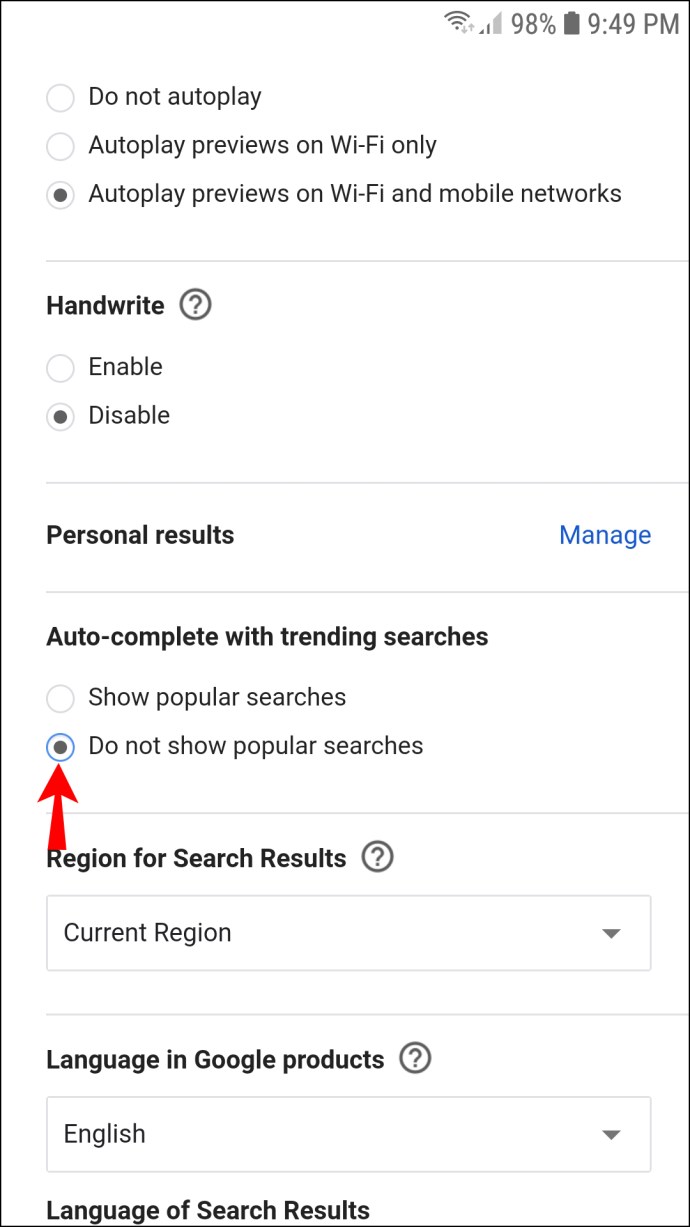Click the Manage link for Personal results
The width and height of the screenshot is (690, 1227).
(604, 535)
